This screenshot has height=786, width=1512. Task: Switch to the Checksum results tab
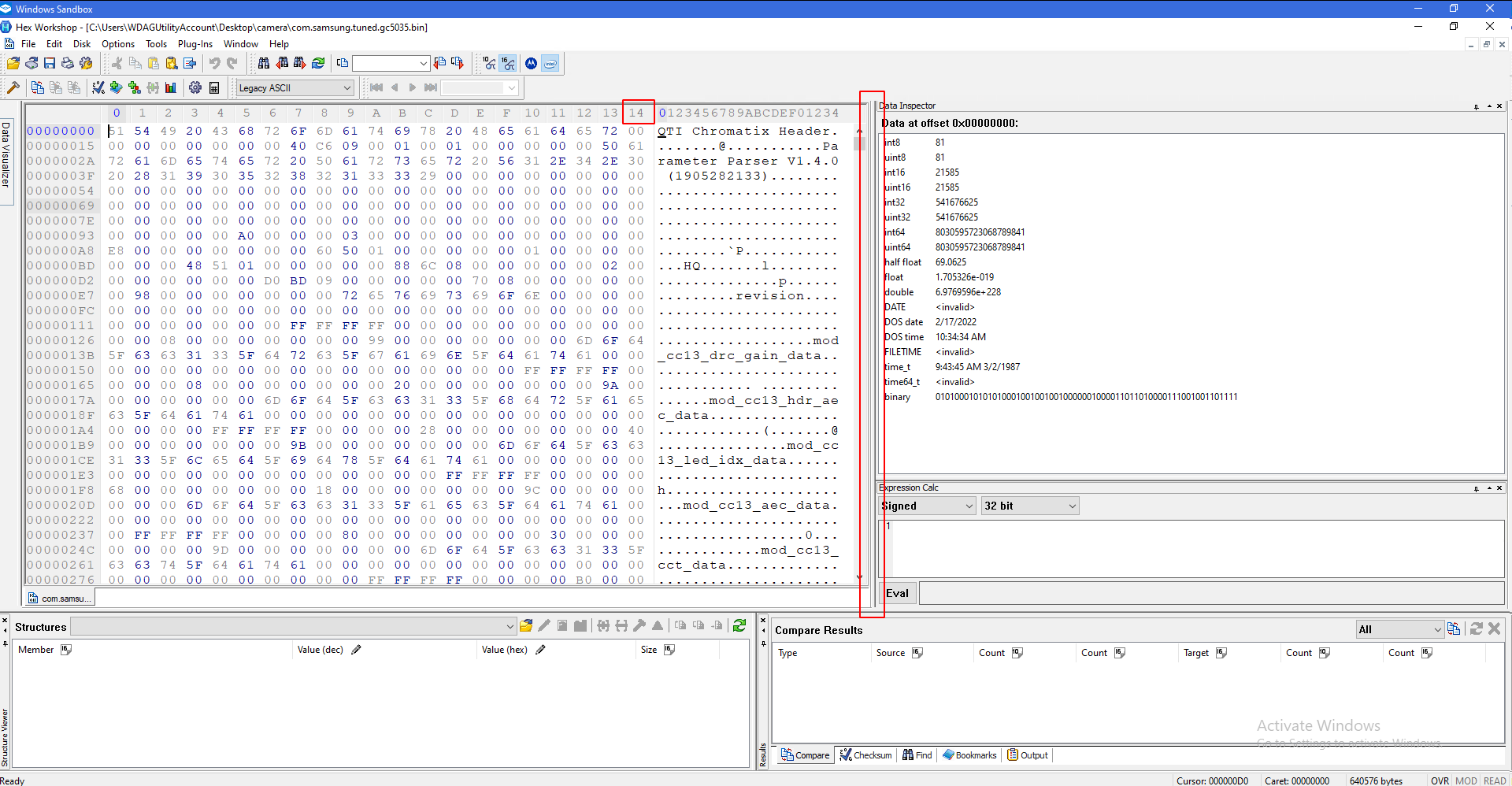click(x=865, y=755)
